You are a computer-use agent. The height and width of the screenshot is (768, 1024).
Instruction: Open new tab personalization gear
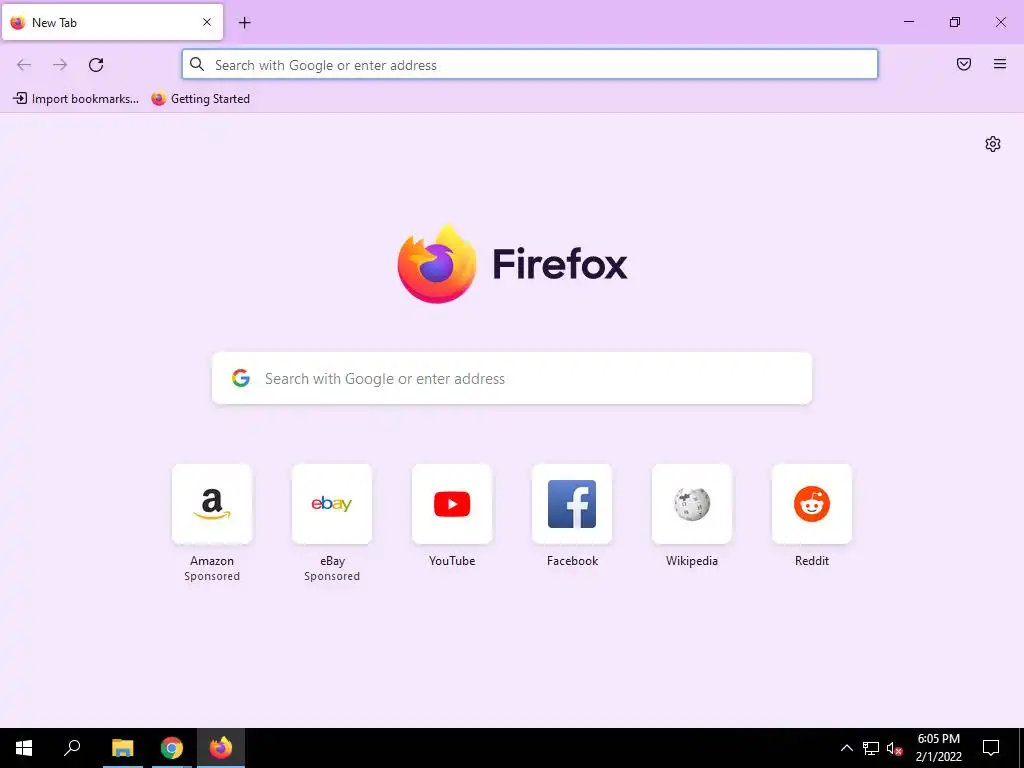click(993, 144)
